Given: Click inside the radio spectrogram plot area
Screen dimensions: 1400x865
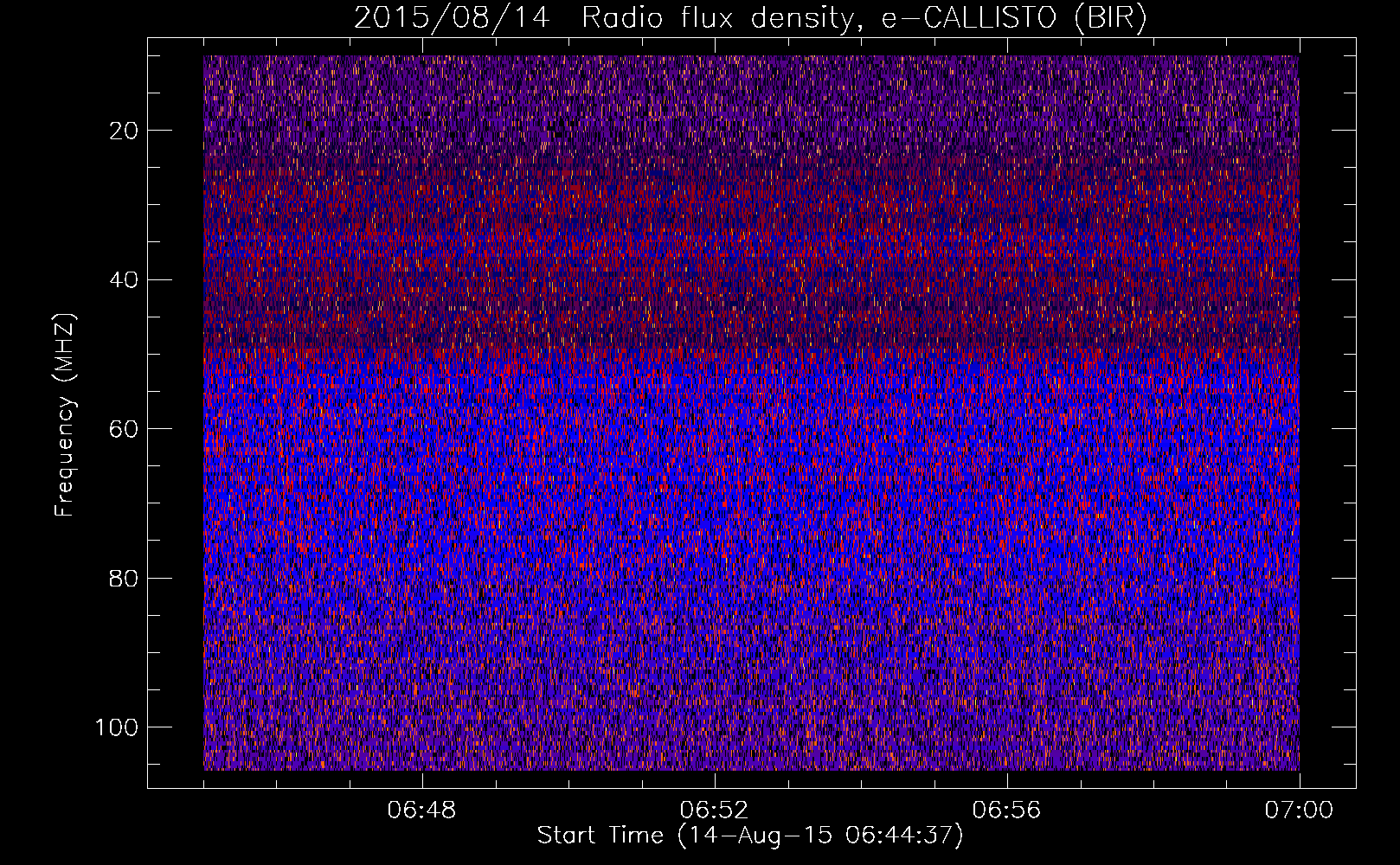Looking at the screenshot, I should 751,413.
